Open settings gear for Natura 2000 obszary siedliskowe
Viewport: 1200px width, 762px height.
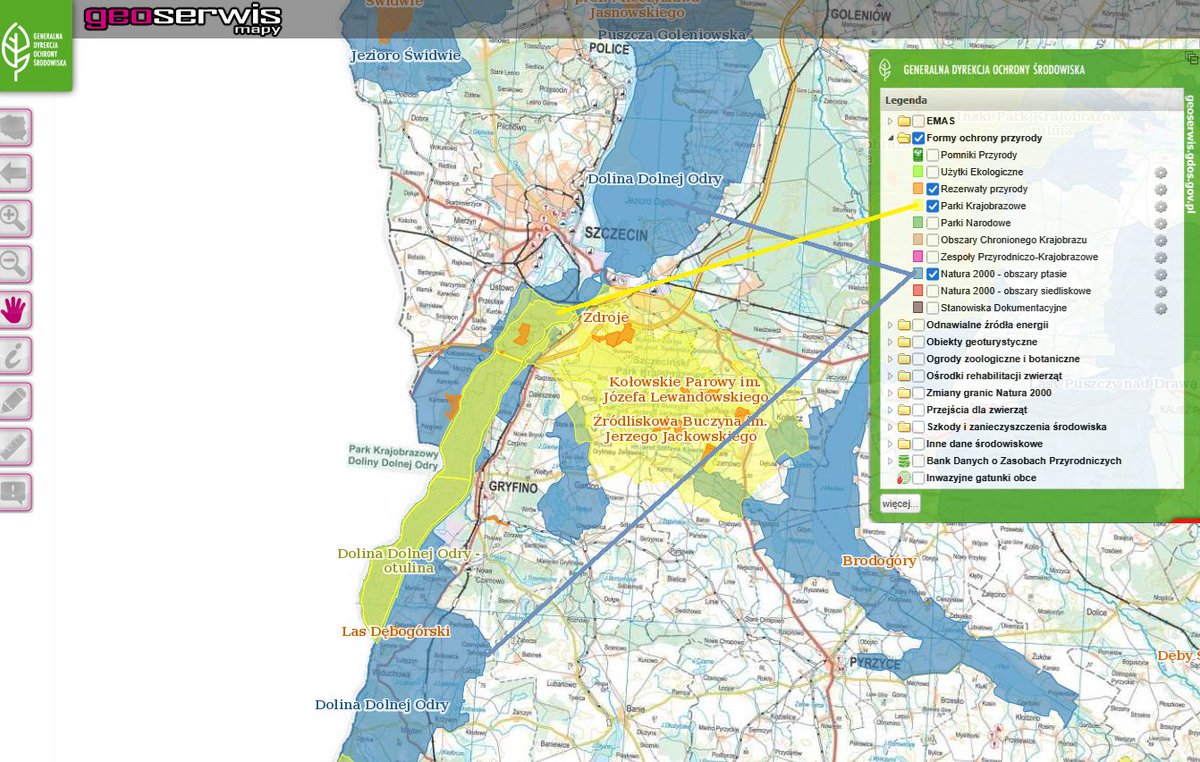[x=1161, y=291]
